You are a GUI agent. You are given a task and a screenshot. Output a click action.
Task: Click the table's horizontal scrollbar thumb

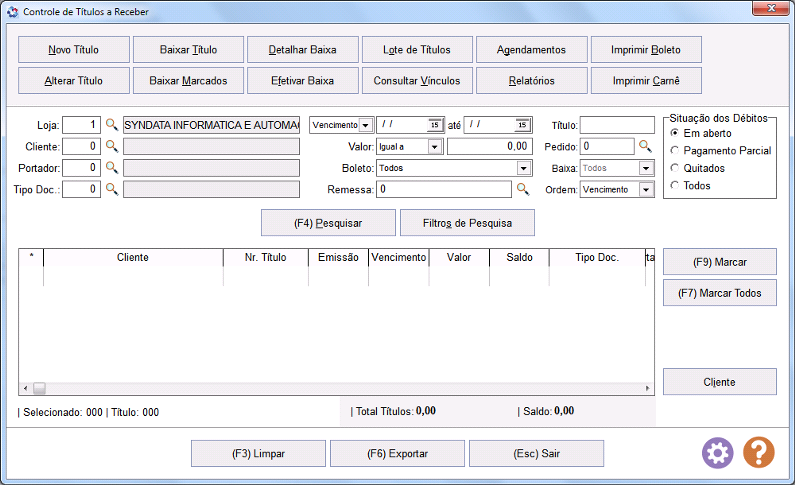tap(39, 388)
